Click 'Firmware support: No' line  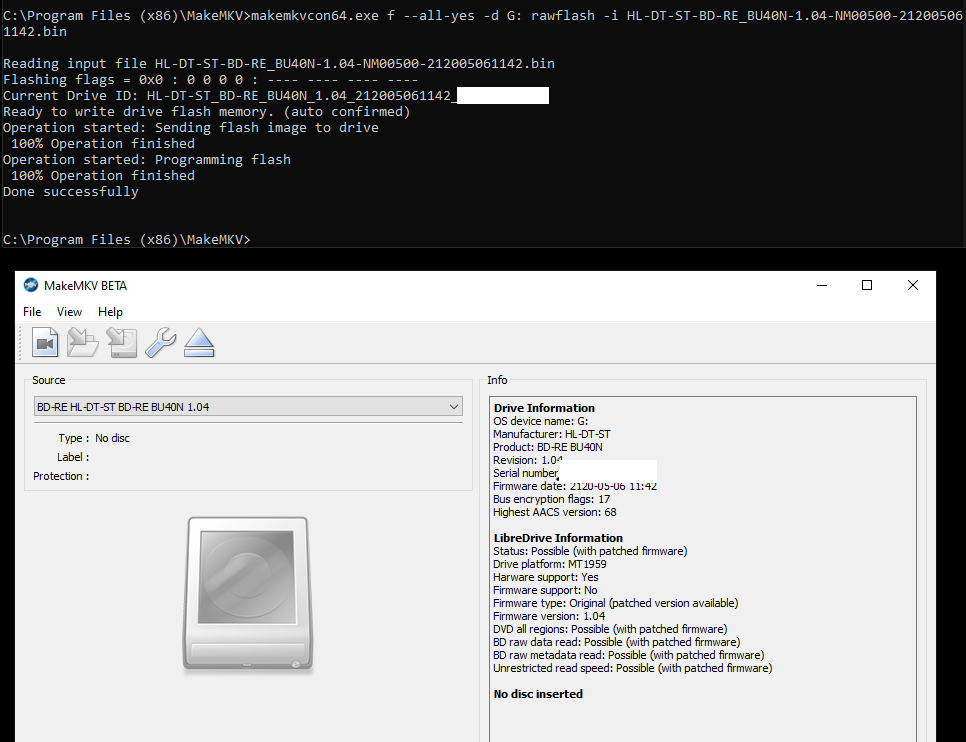(545, 590)
